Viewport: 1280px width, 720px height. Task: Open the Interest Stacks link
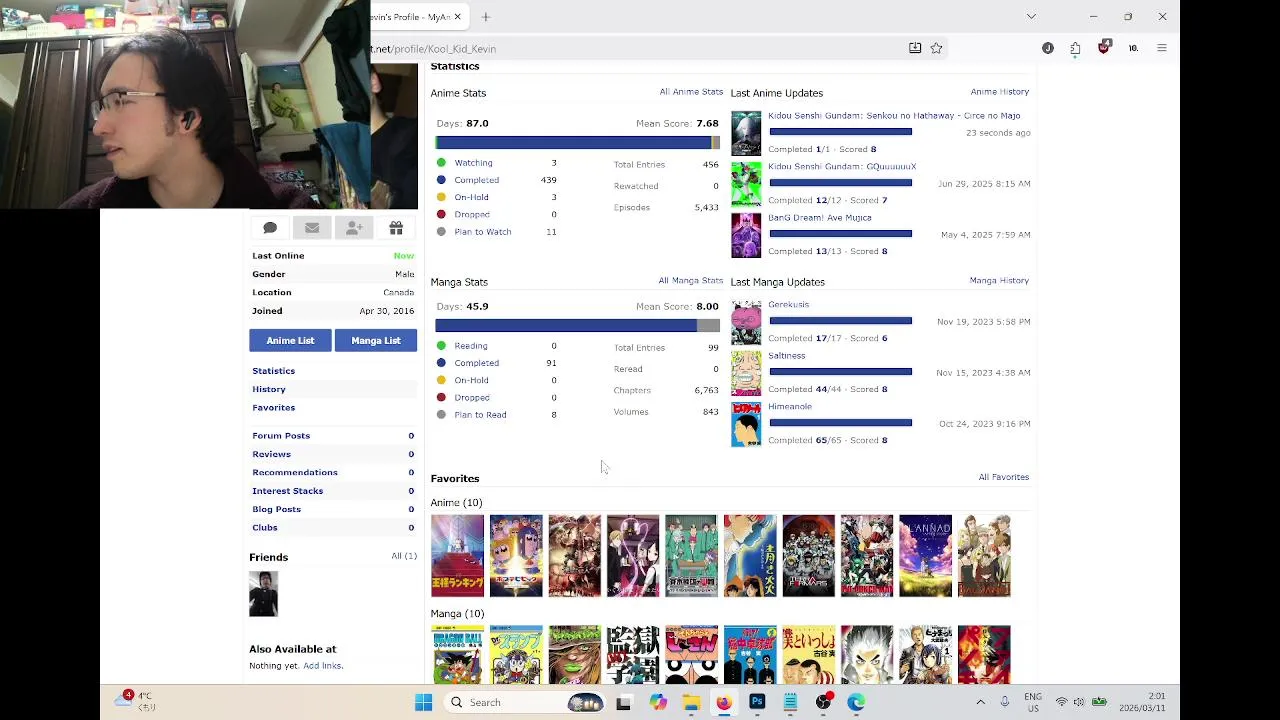coord(287,491)
